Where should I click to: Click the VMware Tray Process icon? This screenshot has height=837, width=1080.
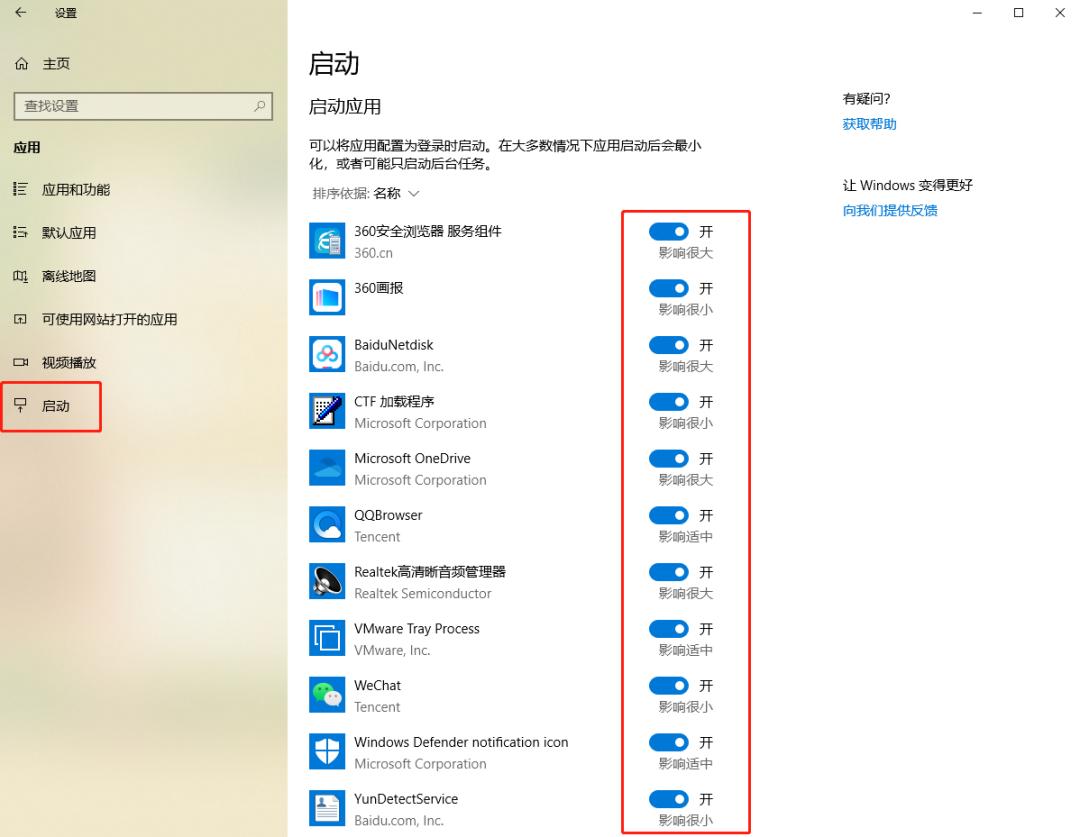pos(326,638)
